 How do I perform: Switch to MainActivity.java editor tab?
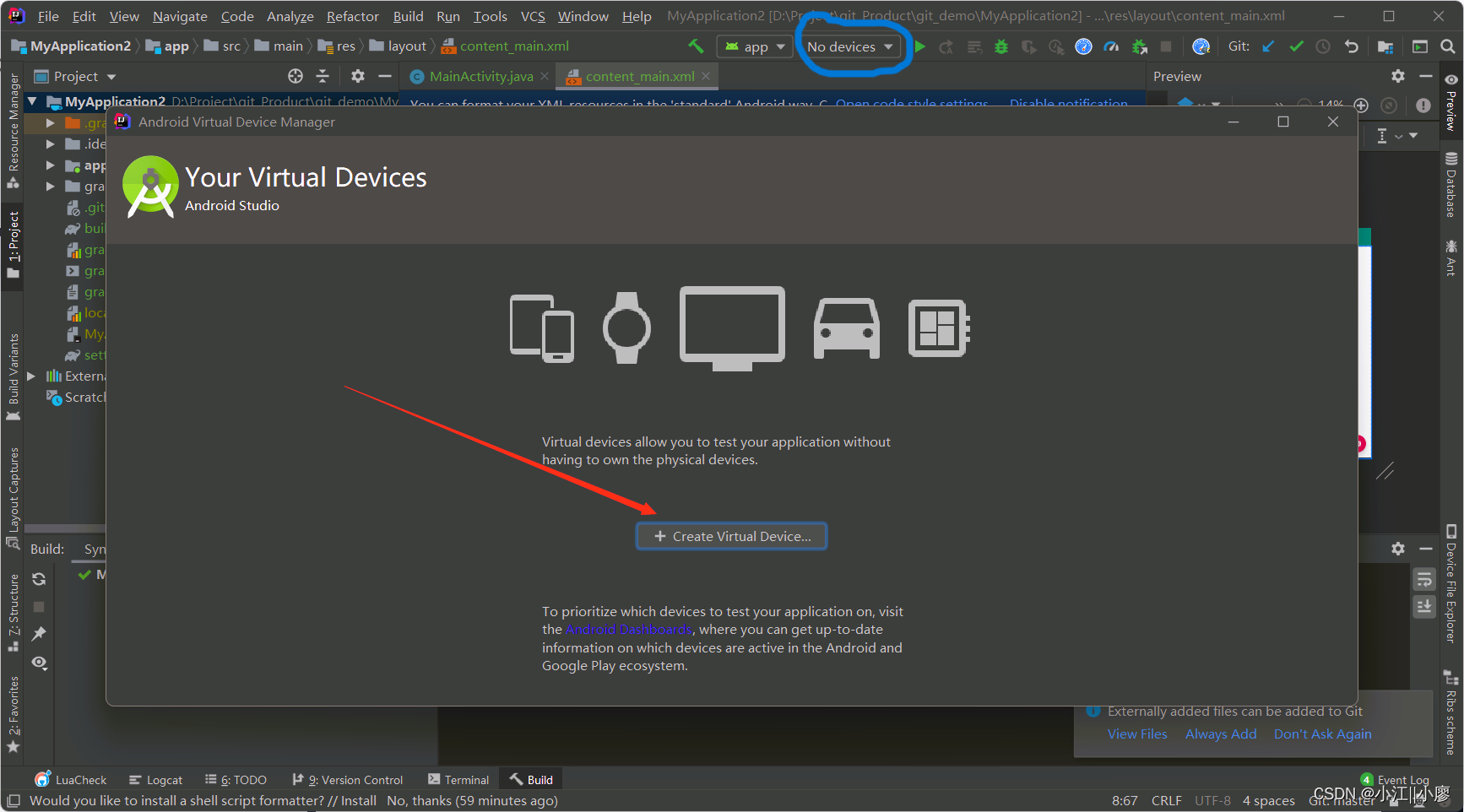[480, 76]
